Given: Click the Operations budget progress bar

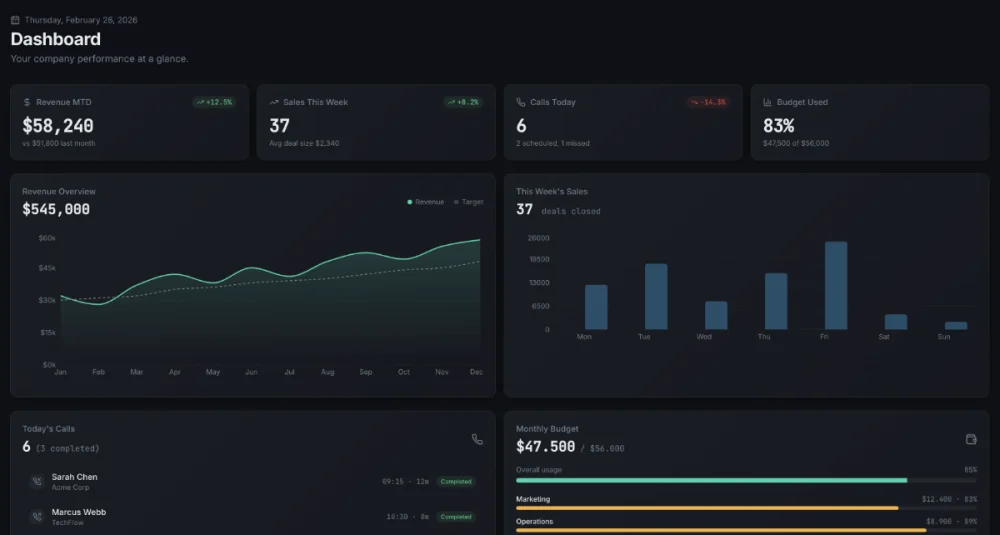Looking at the screenshot, I should click(746, 531).
